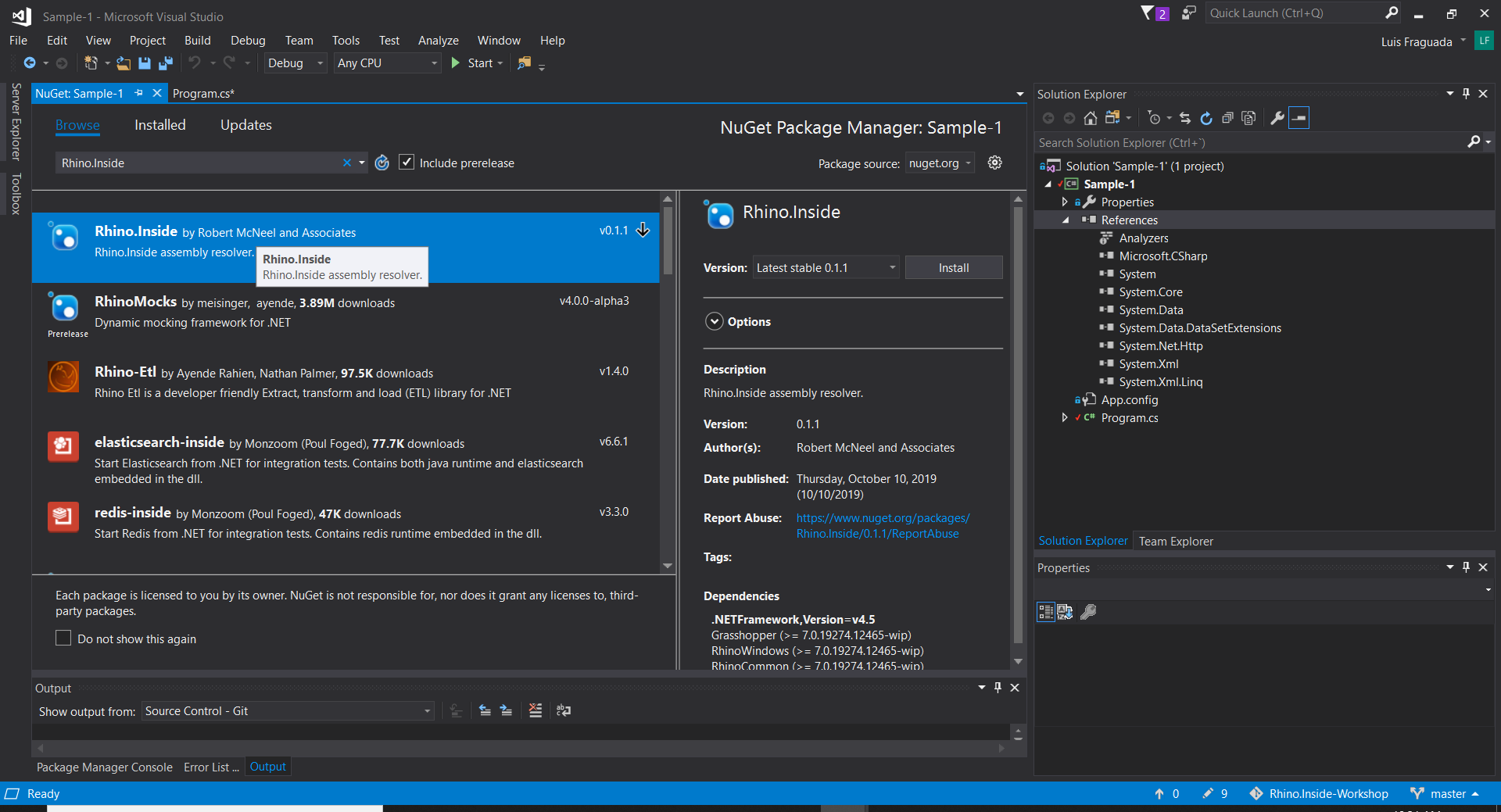Open Show output from dropdown
This screenshot has height=812, width=1501.
[x=288, y=711]
